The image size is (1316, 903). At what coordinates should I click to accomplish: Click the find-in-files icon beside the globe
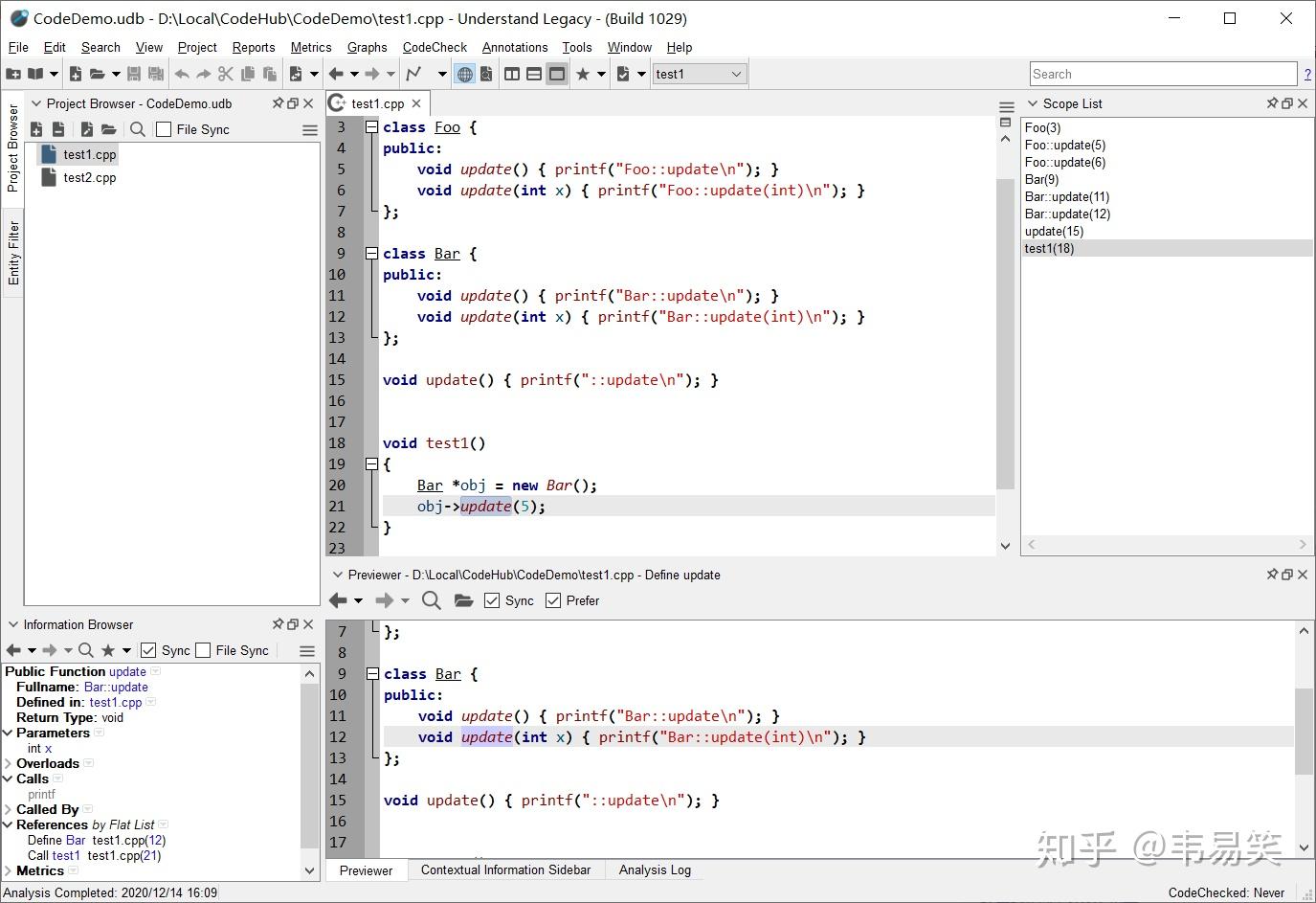(x=486, y=74)
